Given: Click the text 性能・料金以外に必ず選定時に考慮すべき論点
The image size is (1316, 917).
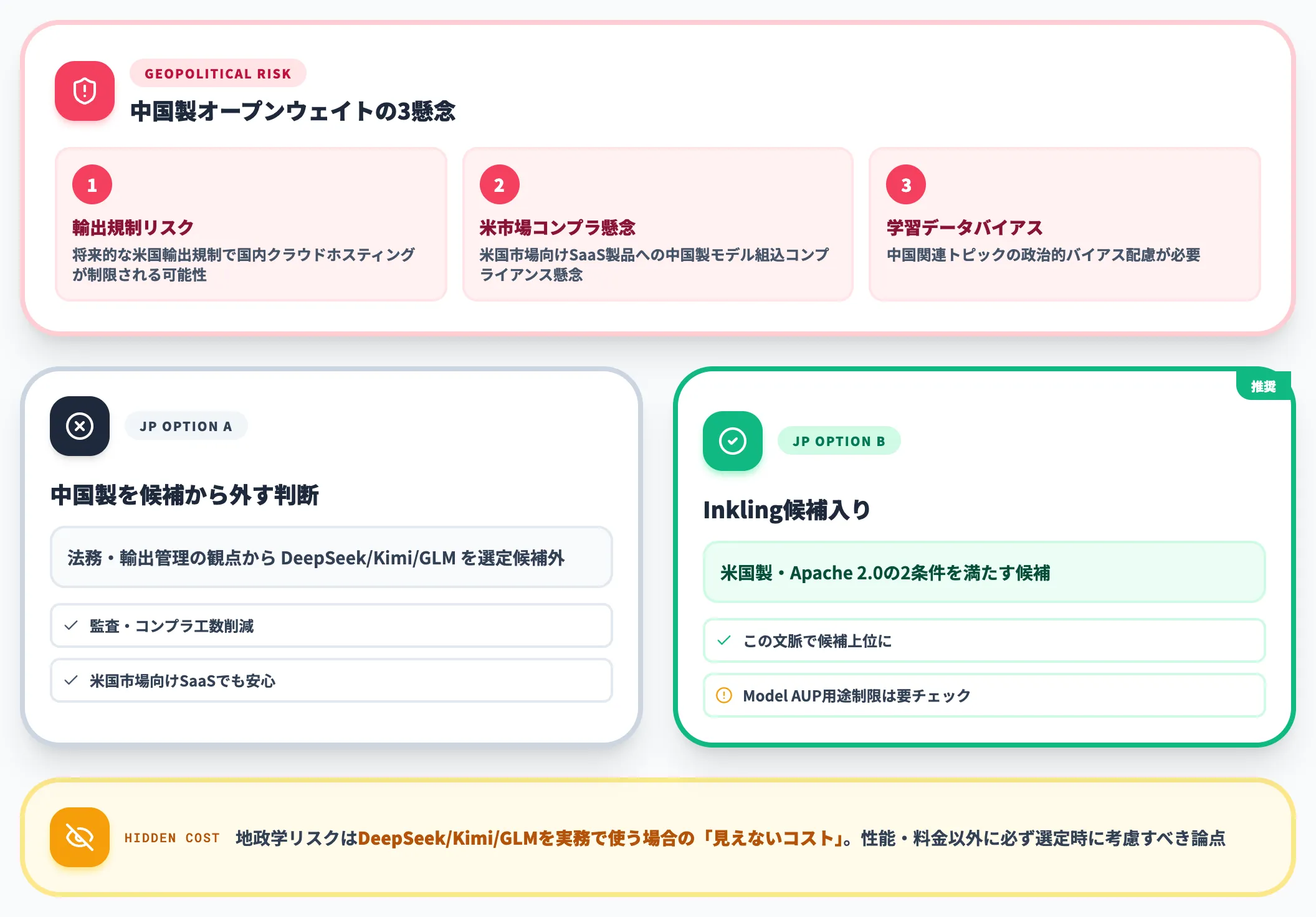Looking at the screenshot, I should point(1043,838).
